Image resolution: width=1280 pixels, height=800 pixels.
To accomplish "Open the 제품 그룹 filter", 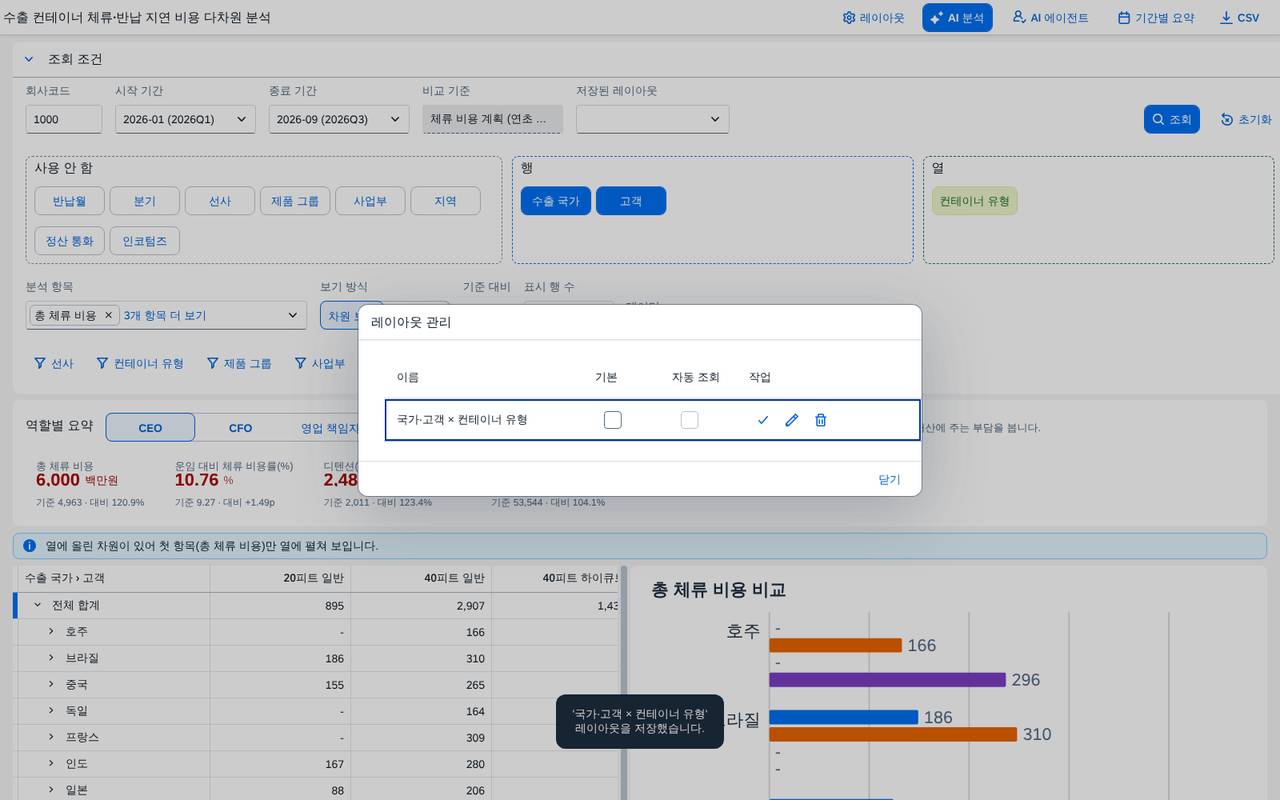I will point(239,363).
